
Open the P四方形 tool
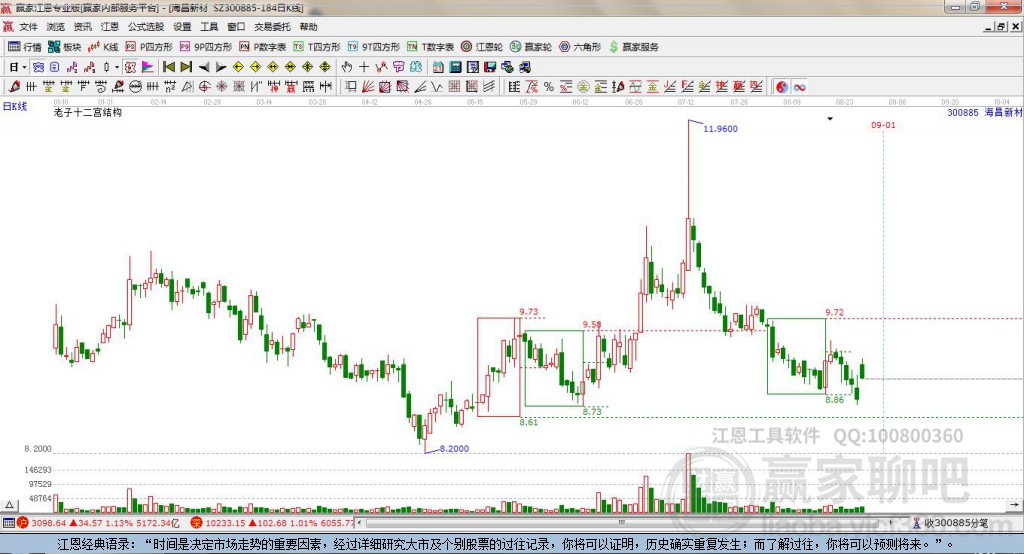pos(148,47)
